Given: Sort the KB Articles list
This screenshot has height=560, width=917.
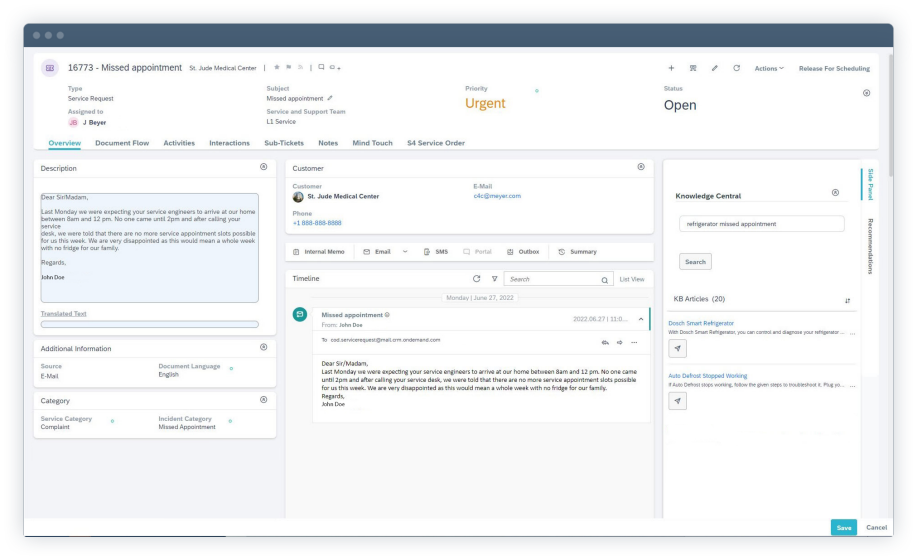Looking at the screenshot, I should coord(847,300).
